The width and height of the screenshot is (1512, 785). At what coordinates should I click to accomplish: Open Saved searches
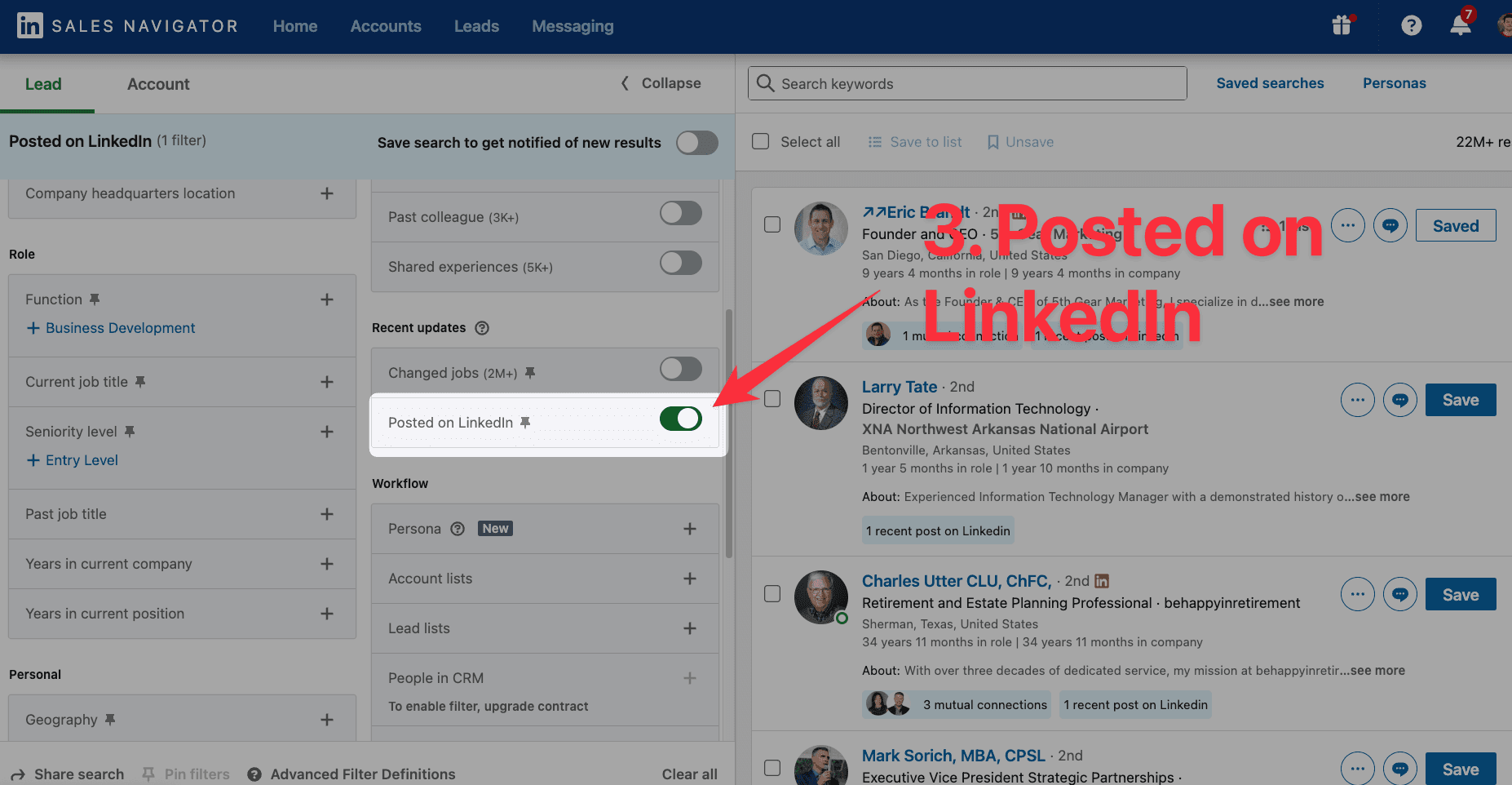pyautogui.click(x=1270, y=83)
